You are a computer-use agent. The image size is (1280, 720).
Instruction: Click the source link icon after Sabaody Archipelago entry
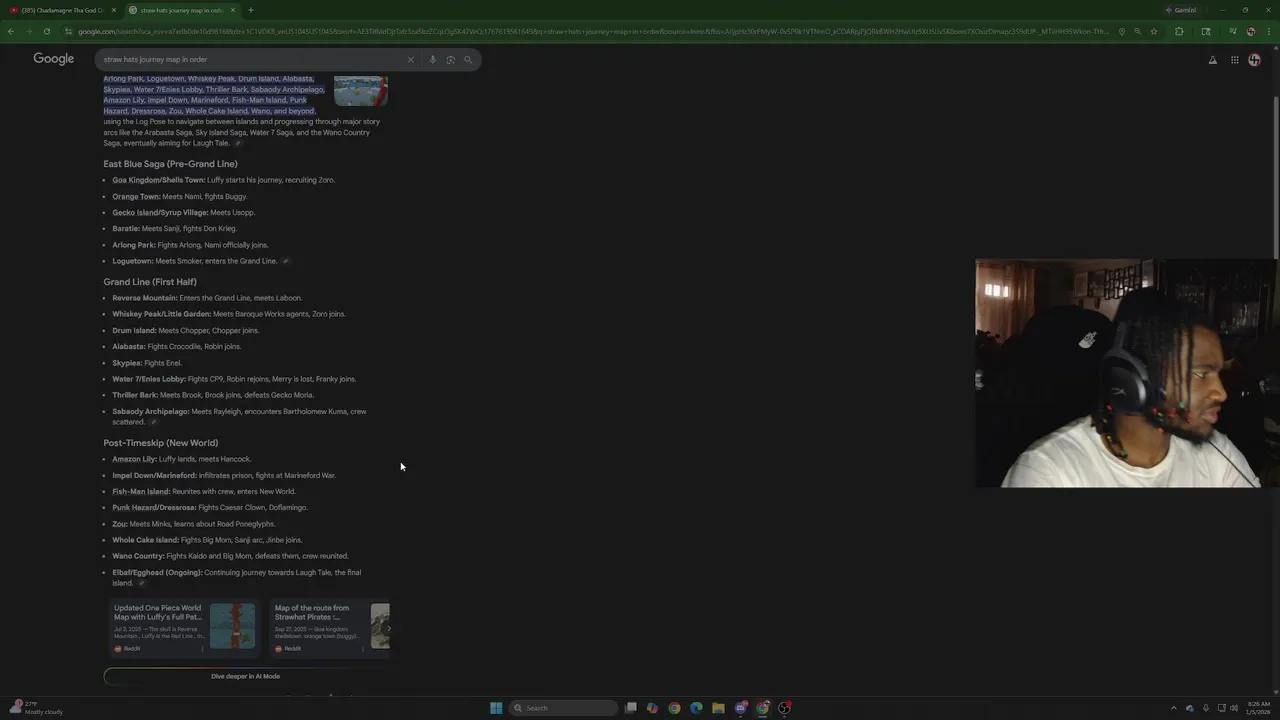[153, 422]
